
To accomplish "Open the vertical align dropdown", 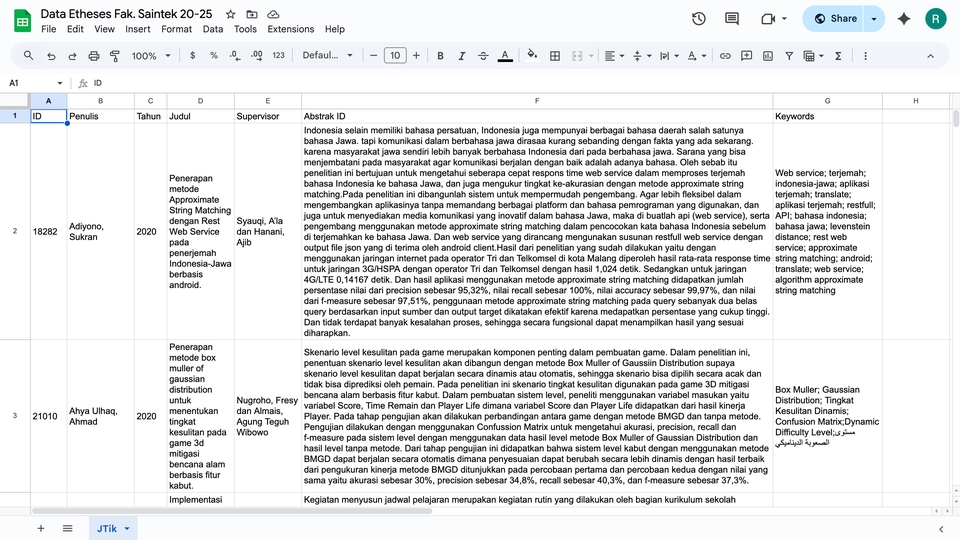I will click(642, 56).
